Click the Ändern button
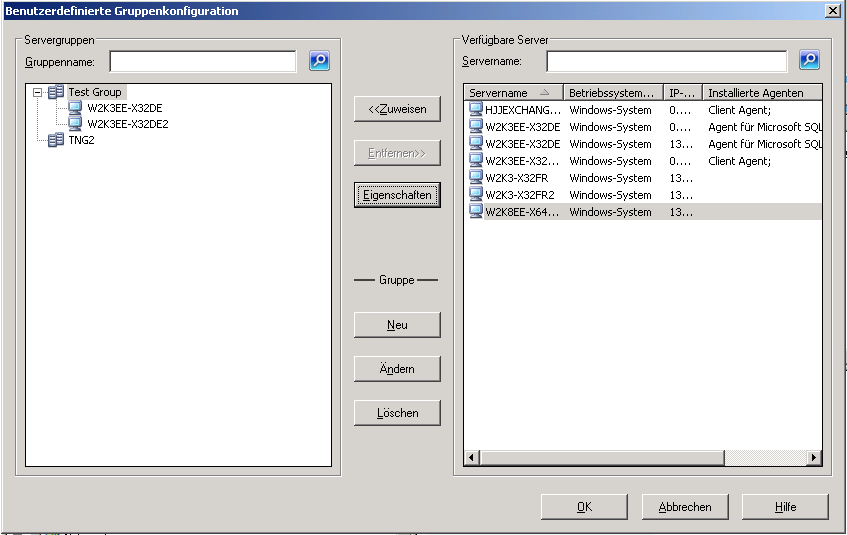 point(397,369)
